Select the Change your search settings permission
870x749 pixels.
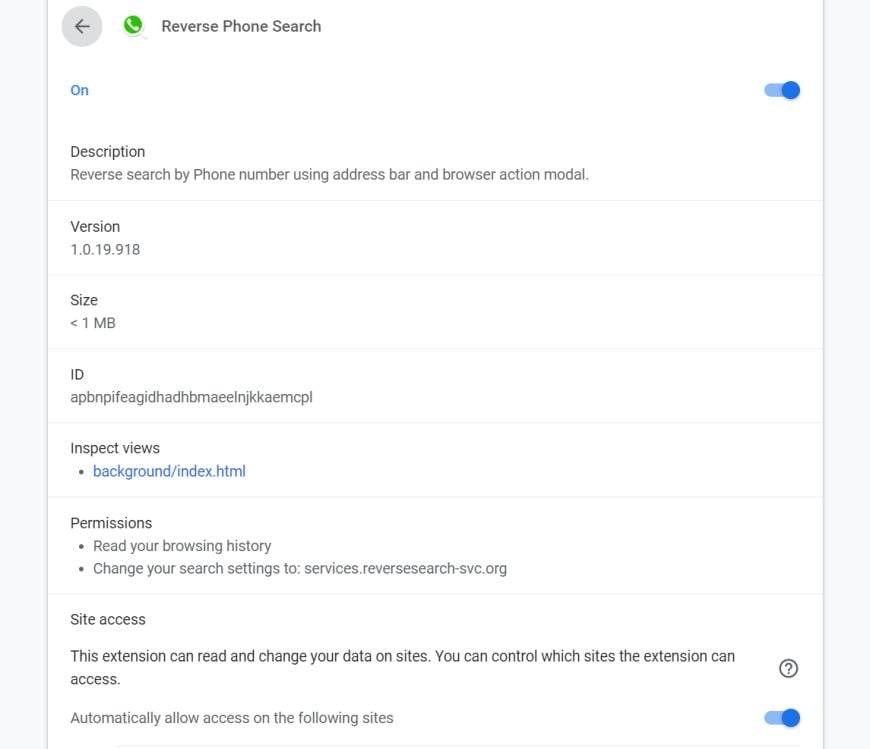pos(300,569)
